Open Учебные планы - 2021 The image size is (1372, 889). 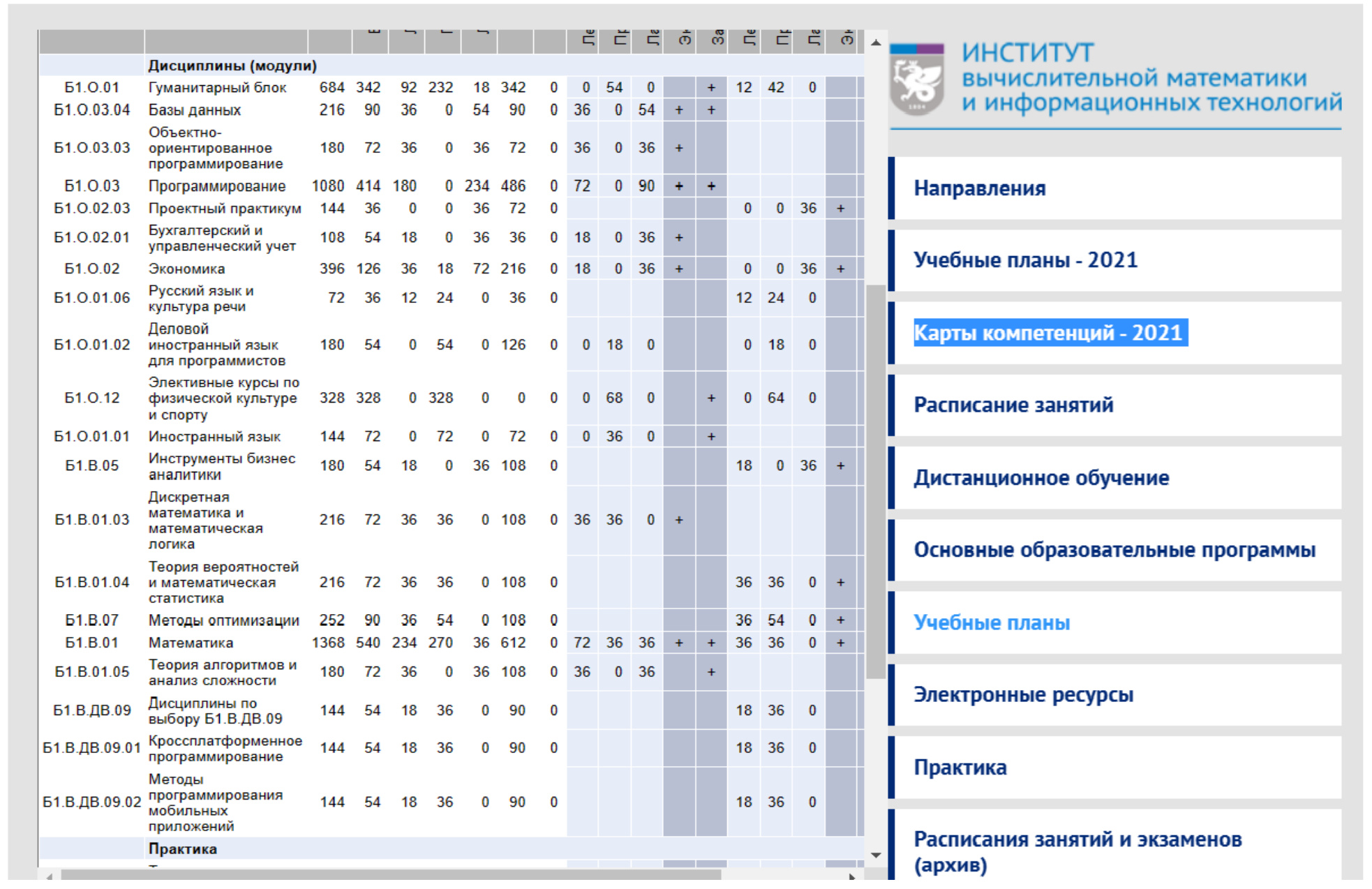pyautogui.click(x=1025, y=260)
